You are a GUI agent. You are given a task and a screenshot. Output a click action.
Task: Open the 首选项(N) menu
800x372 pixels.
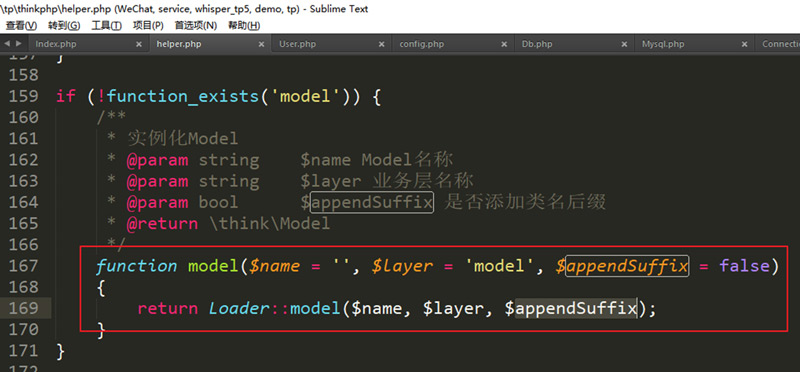click(195, 26)
